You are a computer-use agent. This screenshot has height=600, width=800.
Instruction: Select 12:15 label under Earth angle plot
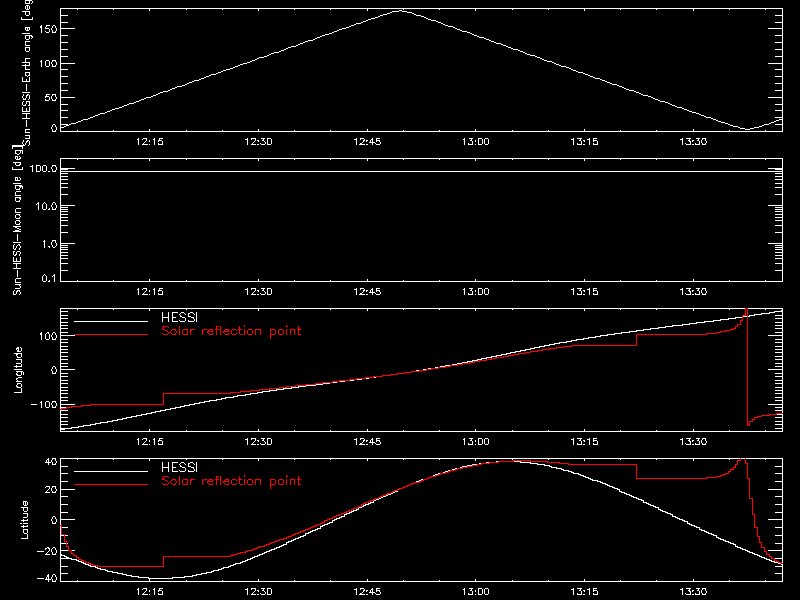[149, 141]
